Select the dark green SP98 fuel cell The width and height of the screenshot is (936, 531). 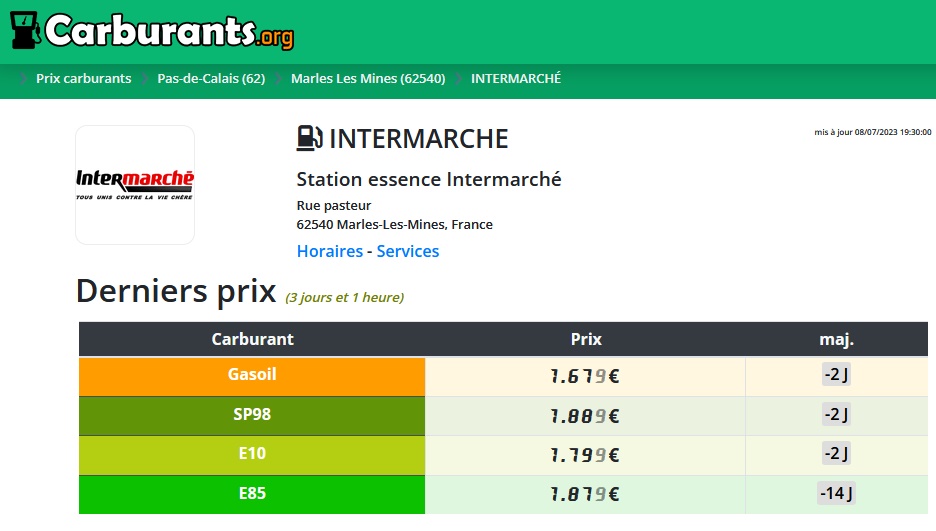pyautogui.click(x=252, y=416)
